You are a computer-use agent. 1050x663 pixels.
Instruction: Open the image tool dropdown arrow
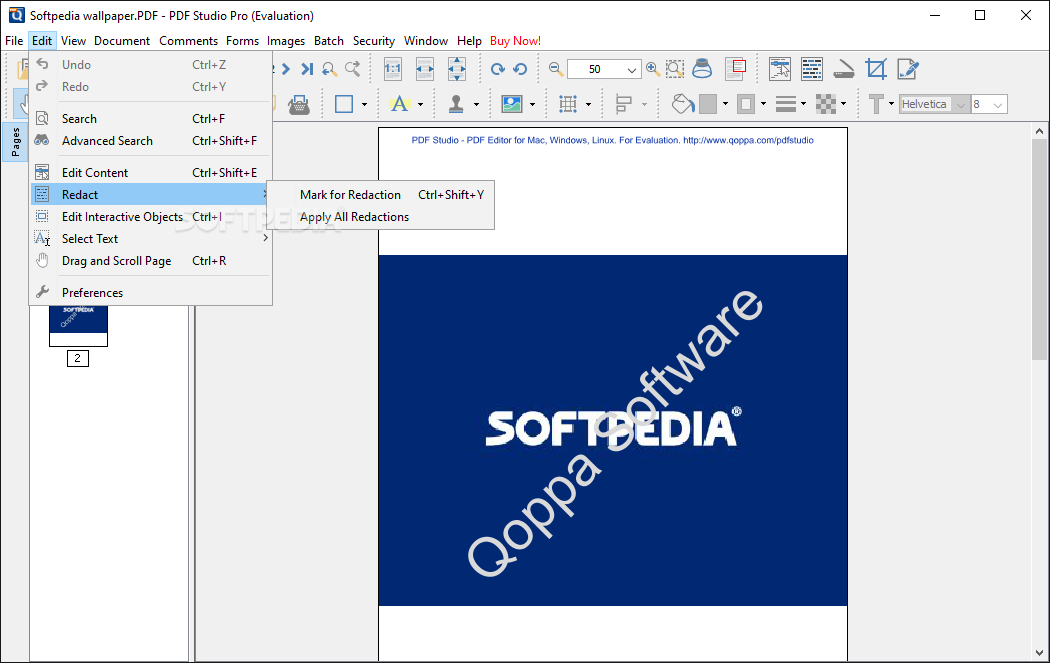click(x=532, y=104)
